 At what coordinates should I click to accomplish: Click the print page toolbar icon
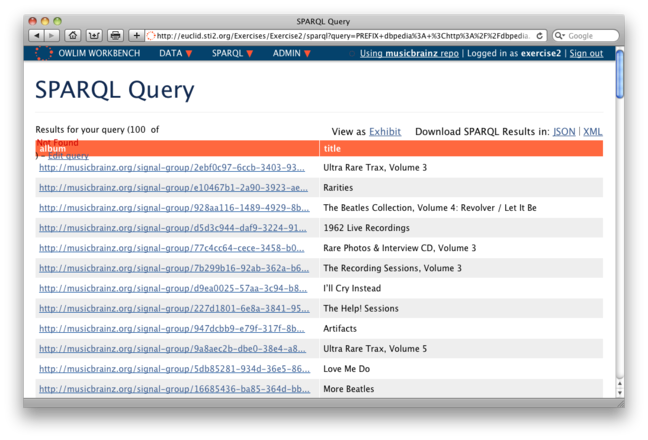(x=115, y=35)
